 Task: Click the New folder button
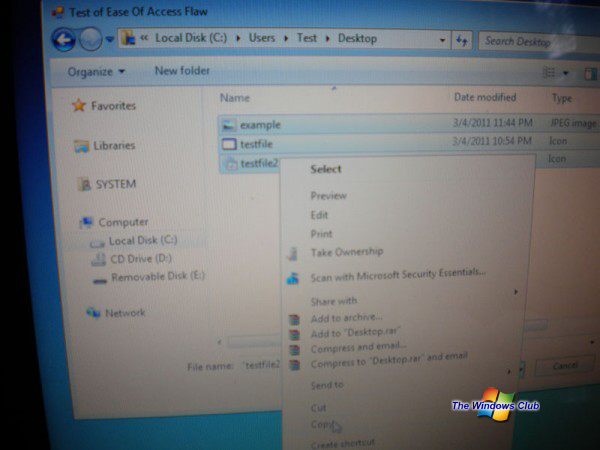(182, 70)
